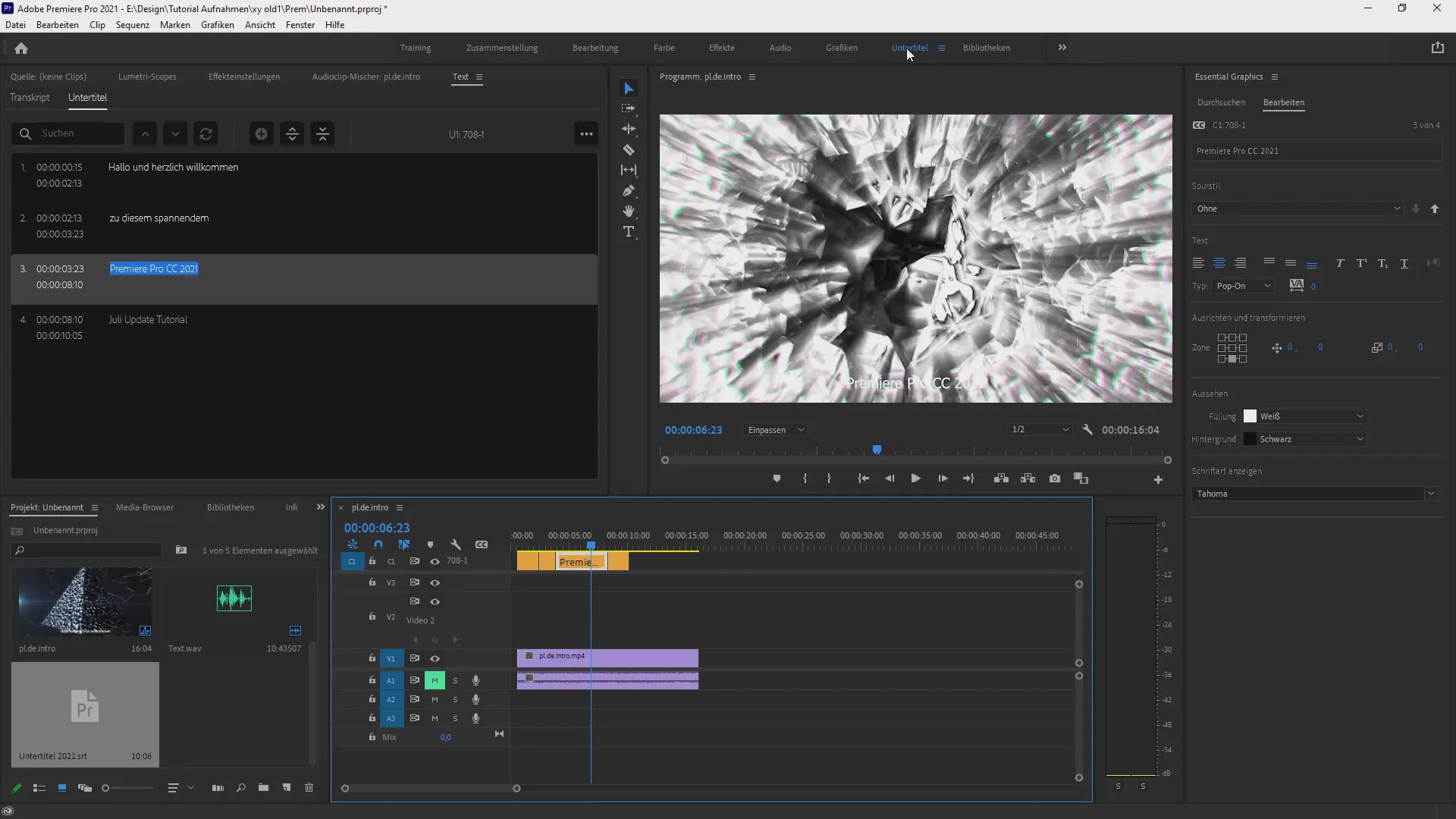Viewport: 1456px width, 819px height.
Task: Select the Hand tool
Action: (x=629, y=212)
